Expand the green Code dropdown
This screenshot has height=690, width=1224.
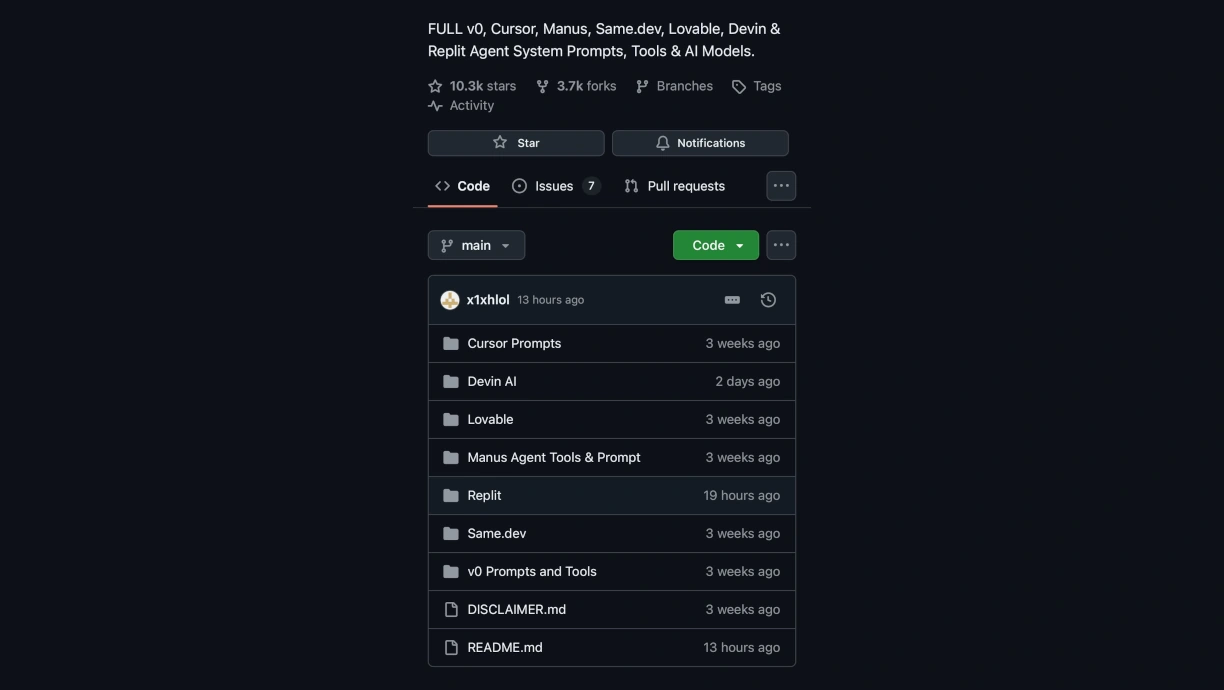[x=716, y=245]
